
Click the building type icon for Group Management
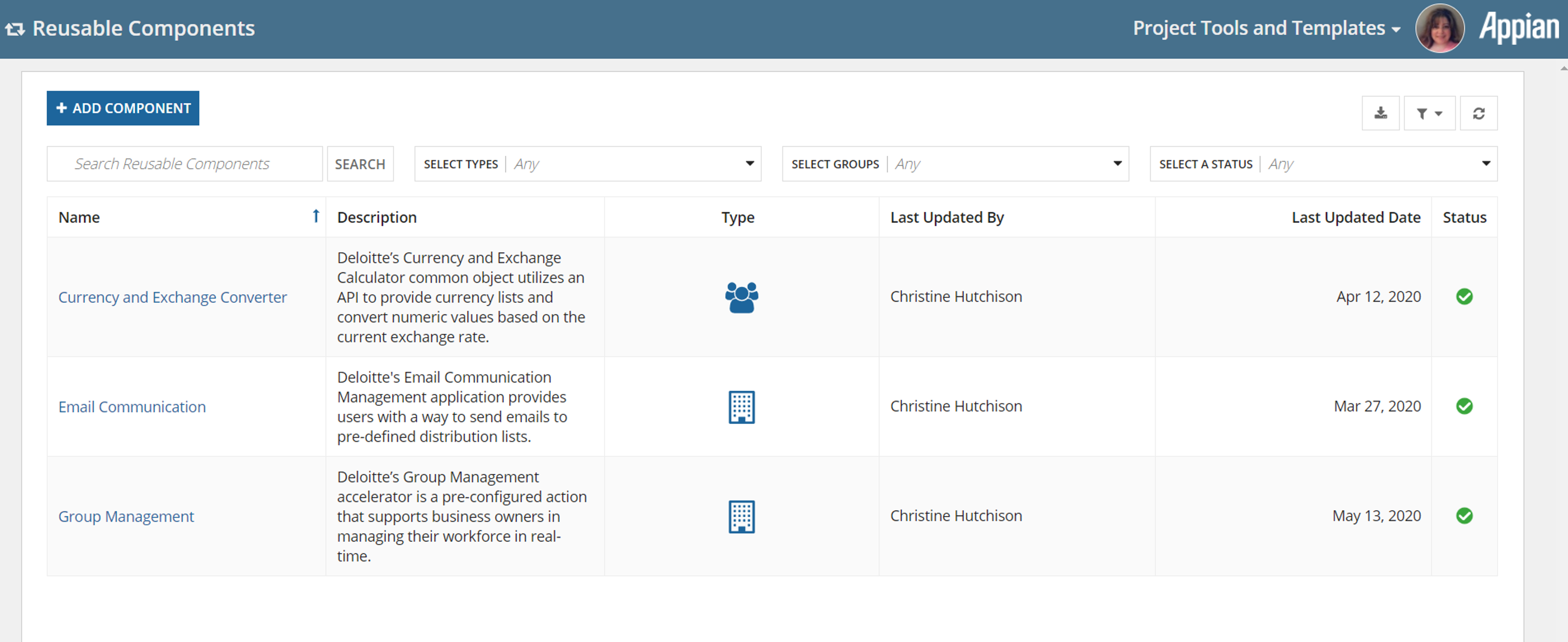tap(742, 516)
